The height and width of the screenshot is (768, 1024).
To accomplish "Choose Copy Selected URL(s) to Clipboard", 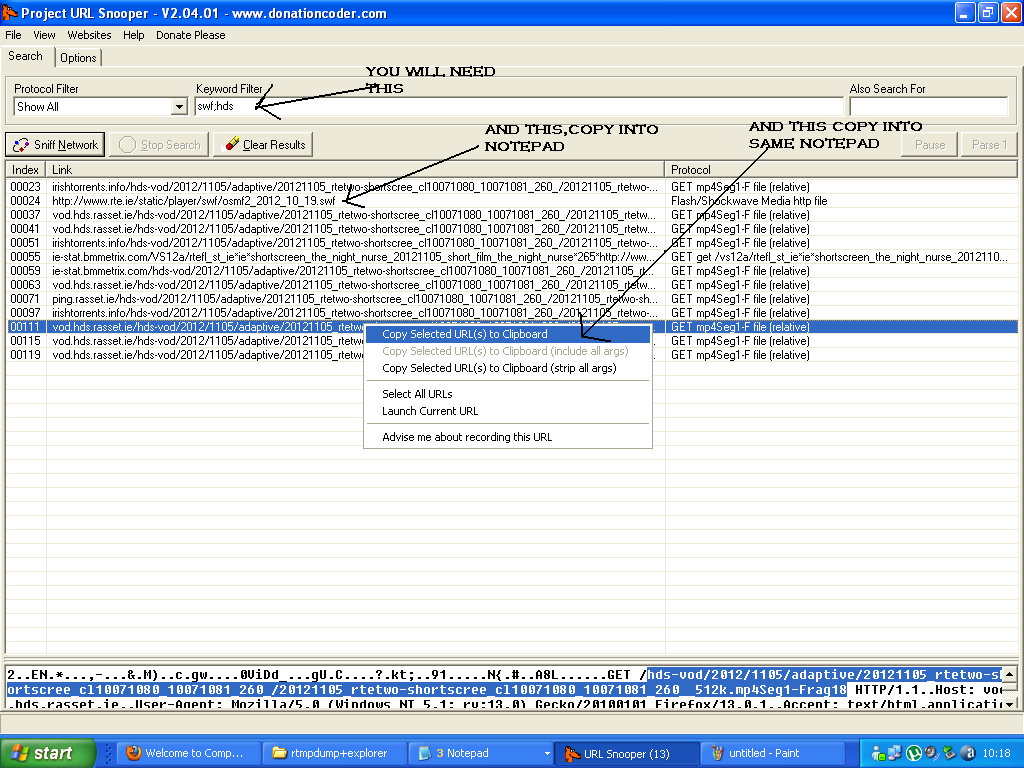I will point(507,334).
